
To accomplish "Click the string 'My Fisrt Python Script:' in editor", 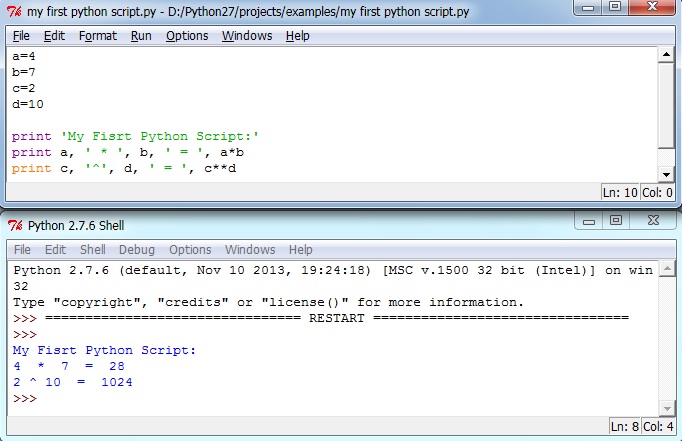I will [x=160, y=136].
